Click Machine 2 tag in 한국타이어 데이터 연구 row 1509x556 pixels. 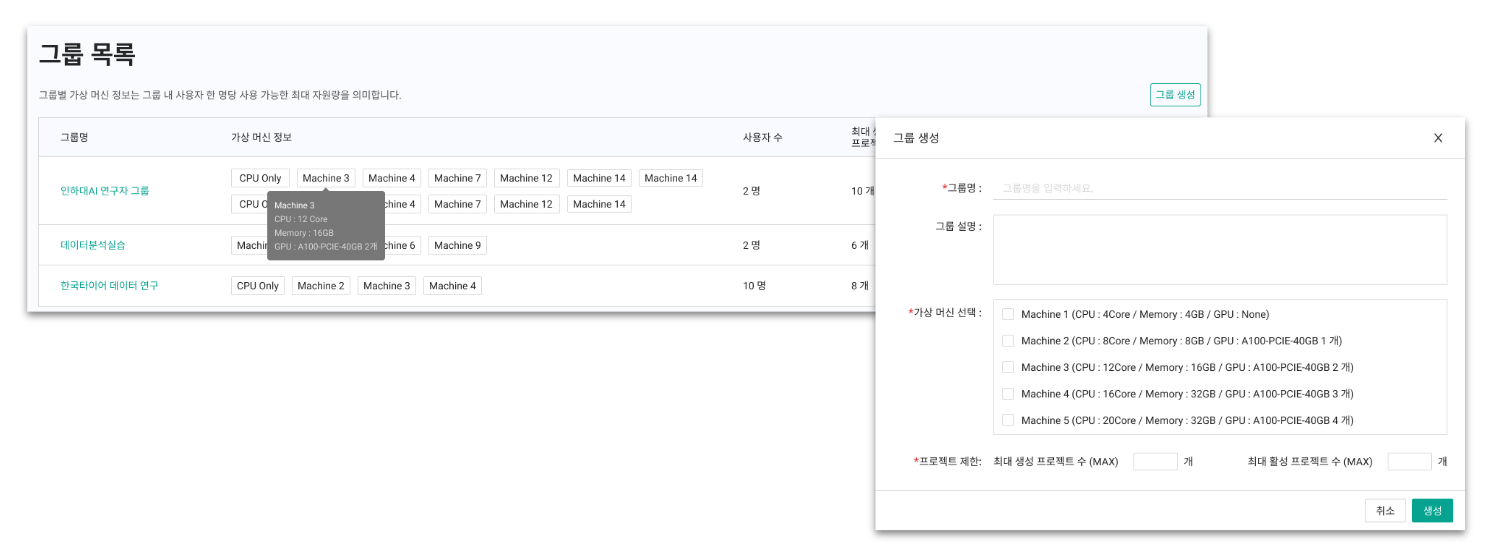(x=321, y=286)
